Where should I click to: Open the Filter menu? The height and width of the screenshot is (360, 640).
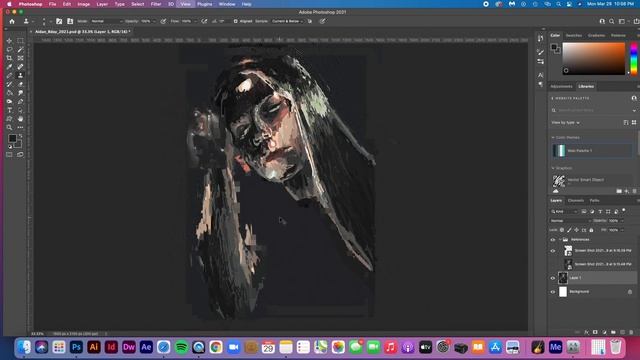[156, 4]
